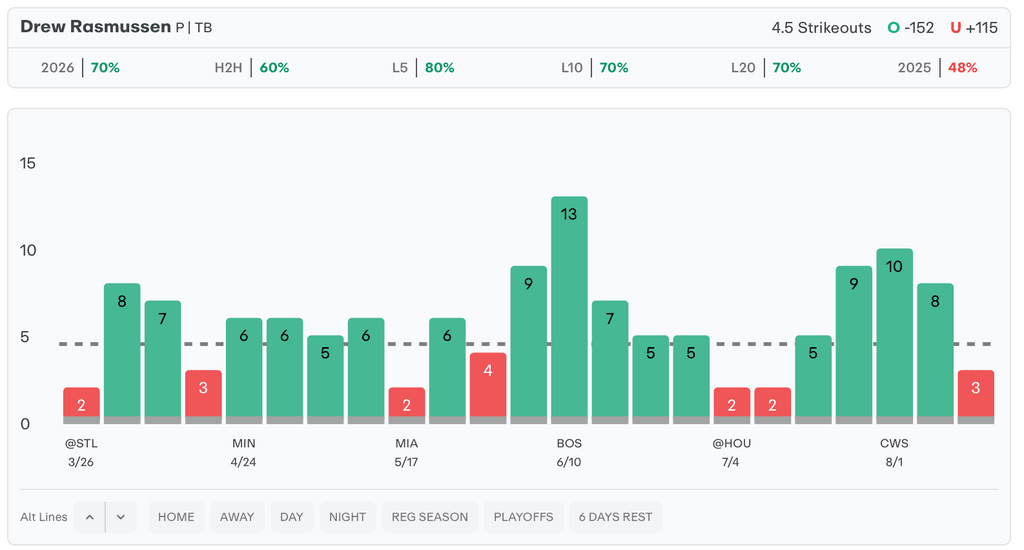Decrease the Alt Lines value with down chevron
Image resolution: width=1024 pixels, height=550 pixels.
pyautogui.click(x=121, y=517)
